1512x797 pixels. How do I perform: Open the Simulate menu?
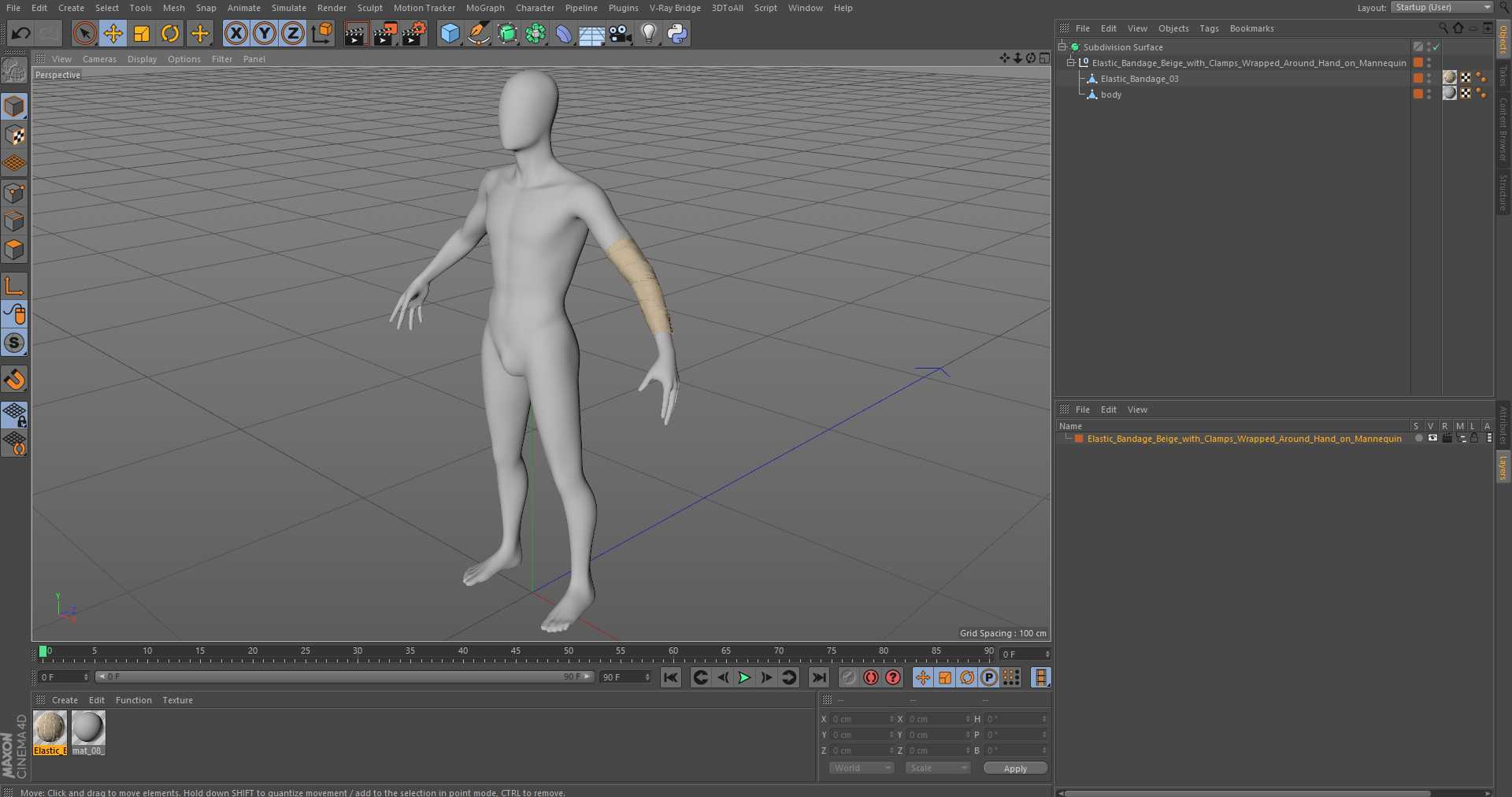click(x=288, y=8)
